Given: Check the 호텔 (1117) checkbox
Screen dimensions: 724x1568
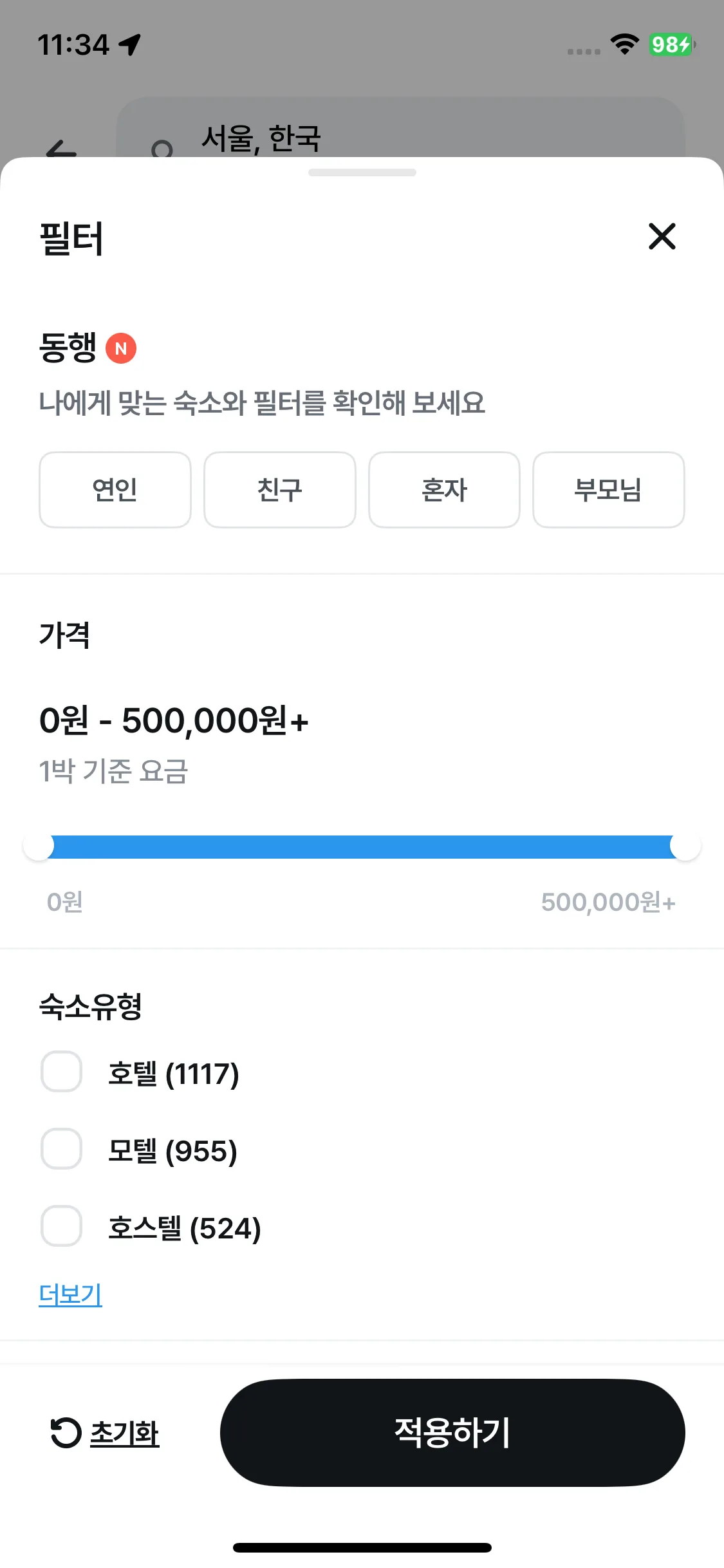Looking at the screenshot, I should coord(61,1072).
